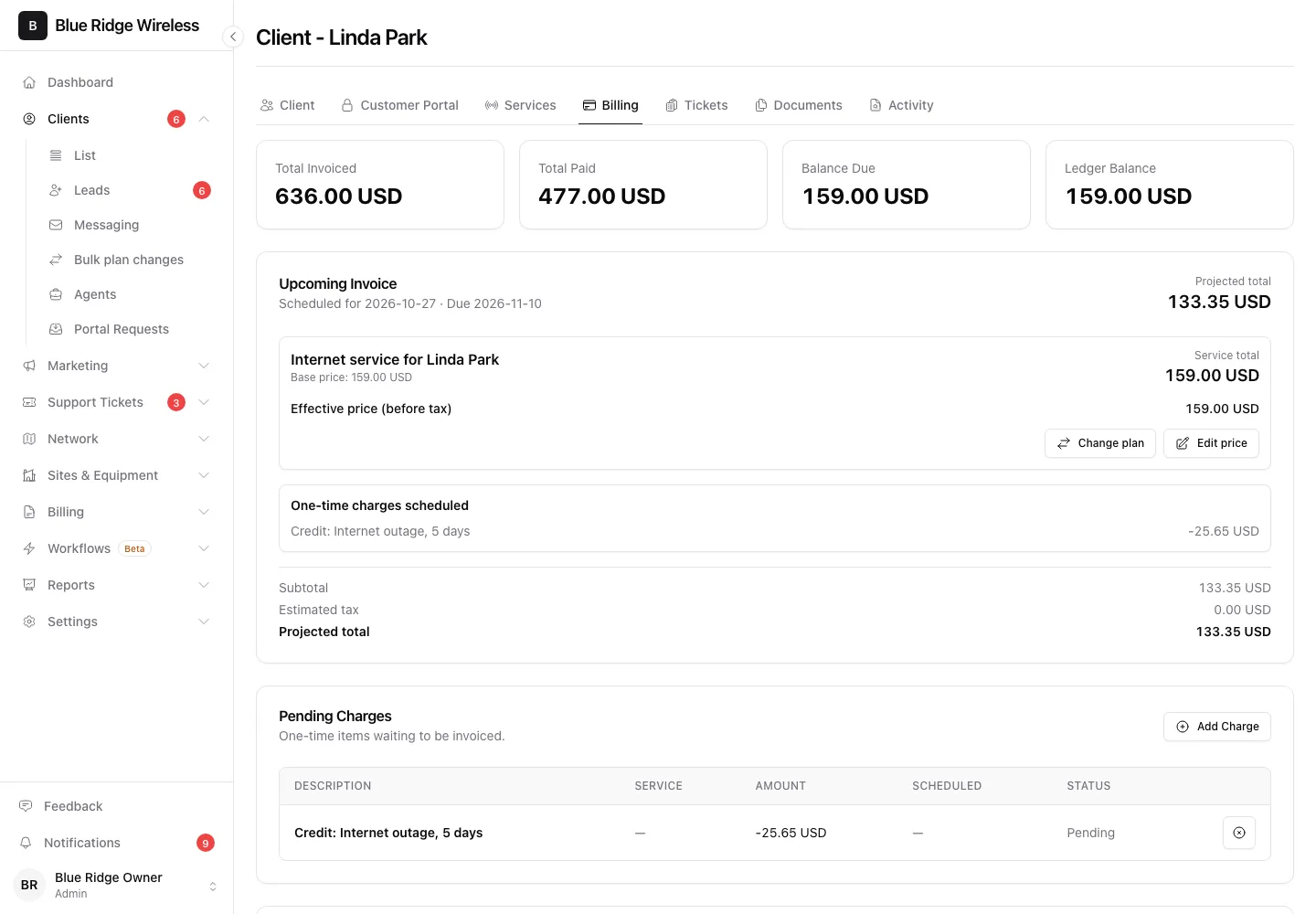Switch to the Services tab
This screenshot has width=1316, height=914.
520,105
